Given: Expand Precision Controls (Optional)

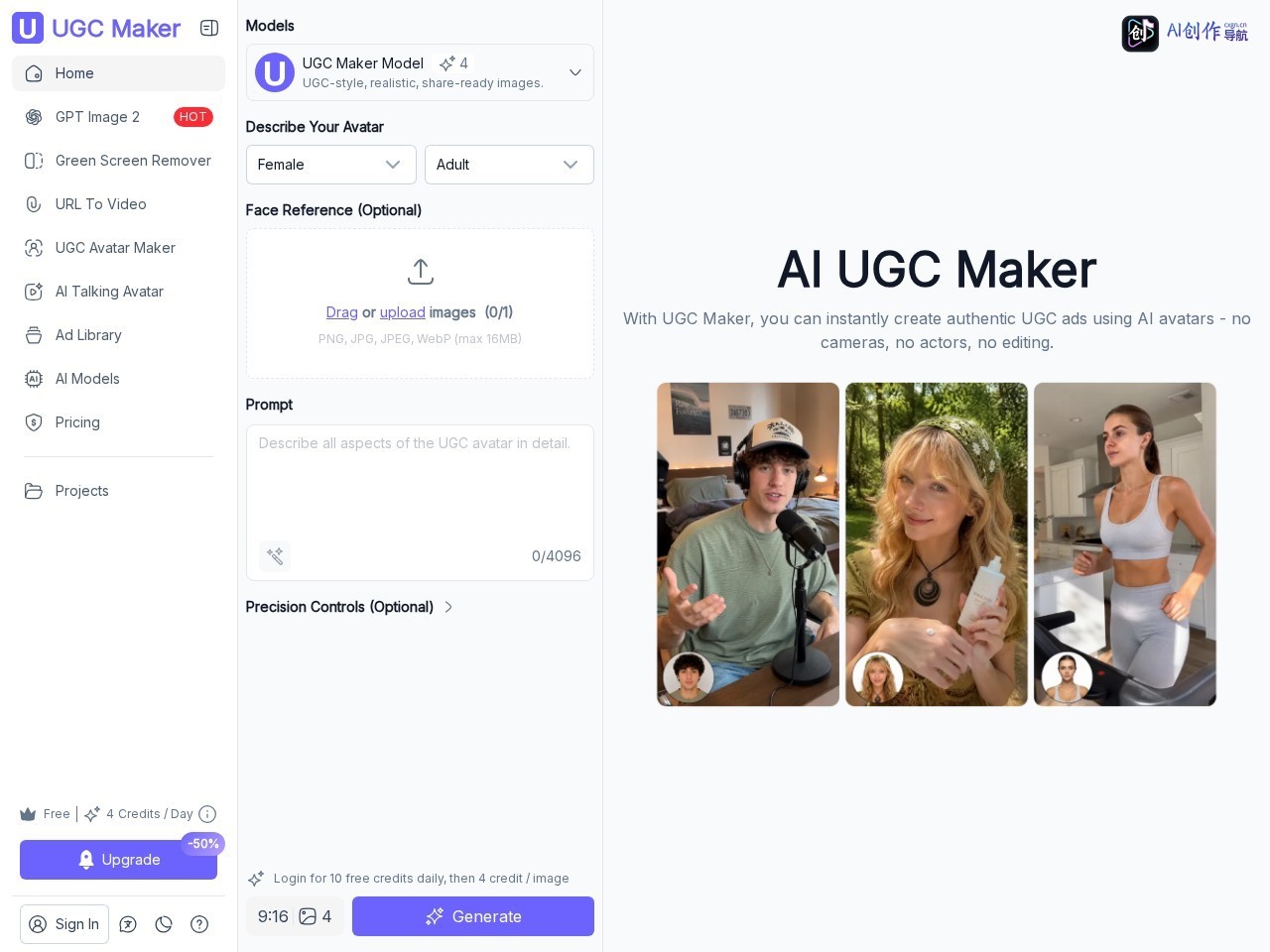Looking at the screenshot, I should (349, 607).
